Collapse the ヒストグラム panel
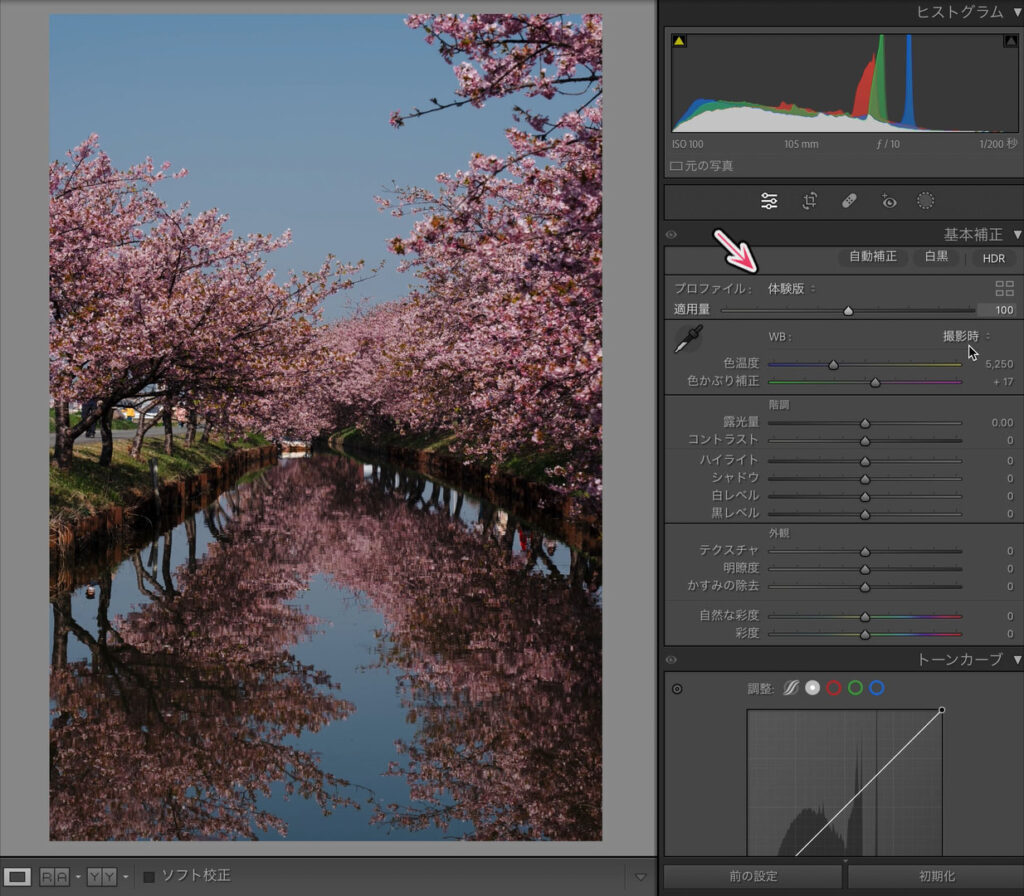 [x=1017, y=12]
